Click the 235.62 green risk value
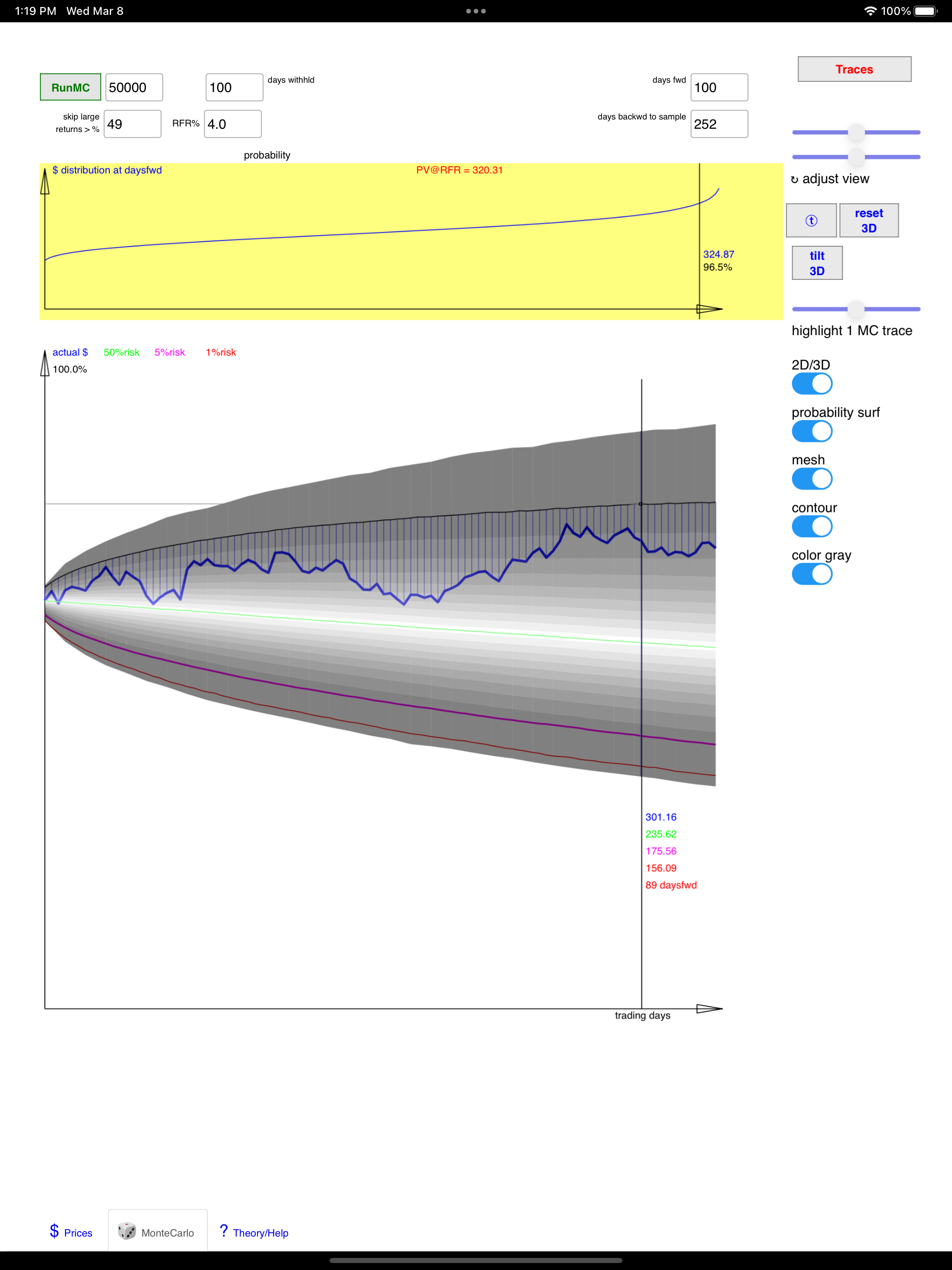The height and width of the screenshot is (1270, 952). [661, 834]
